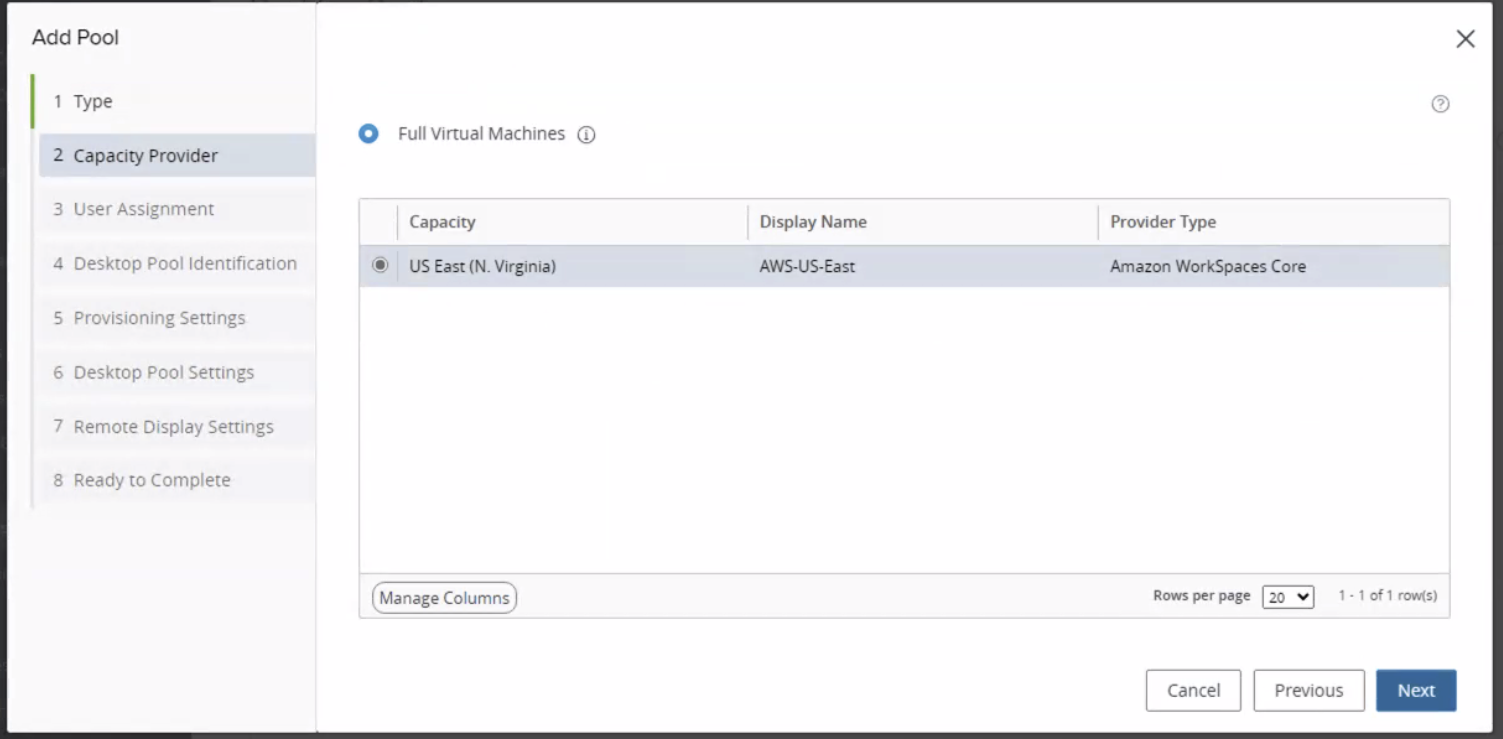Switch to the User Assignment step

(142, 209)
